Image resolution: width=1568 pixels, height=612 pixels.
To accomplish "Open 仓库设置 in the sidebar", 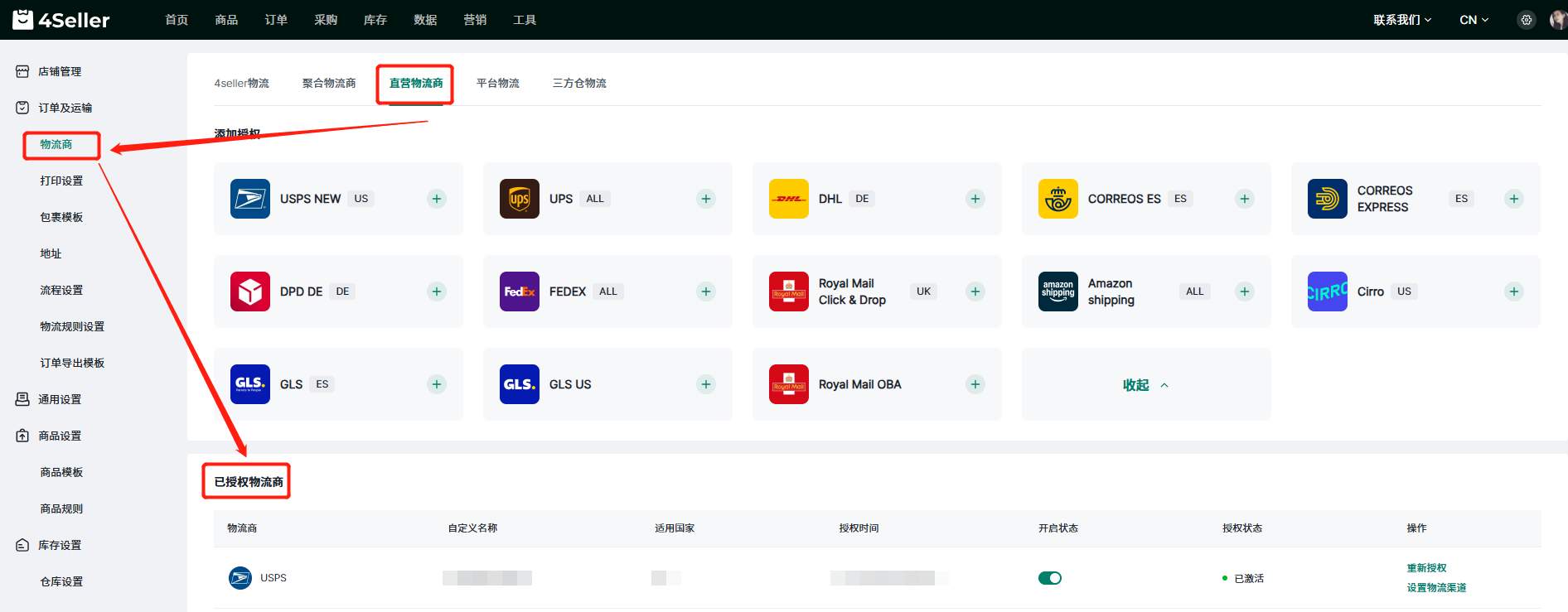I will (x=61, y=582).
